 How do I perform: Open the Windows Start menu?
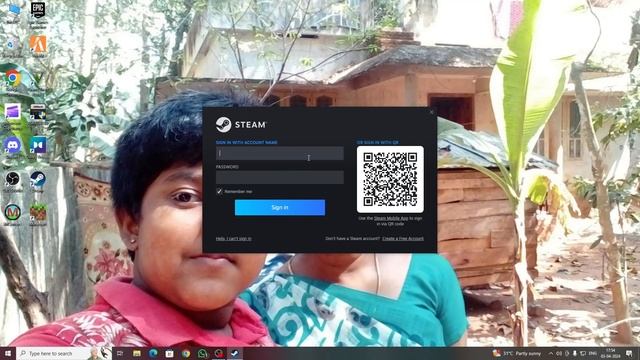[x=8, y=353]
